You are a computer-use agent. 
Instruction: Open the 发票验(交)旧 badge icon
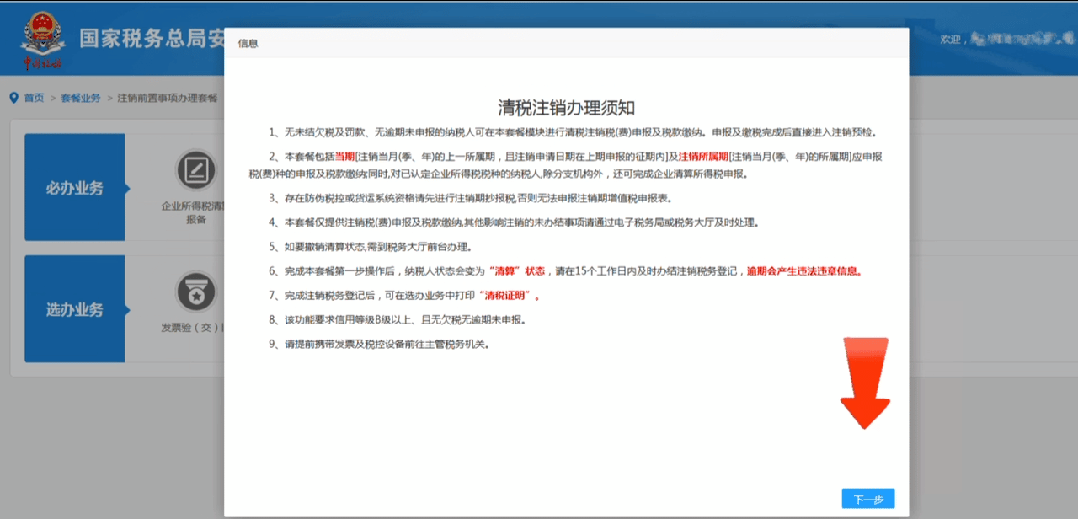tap(196, 292)
